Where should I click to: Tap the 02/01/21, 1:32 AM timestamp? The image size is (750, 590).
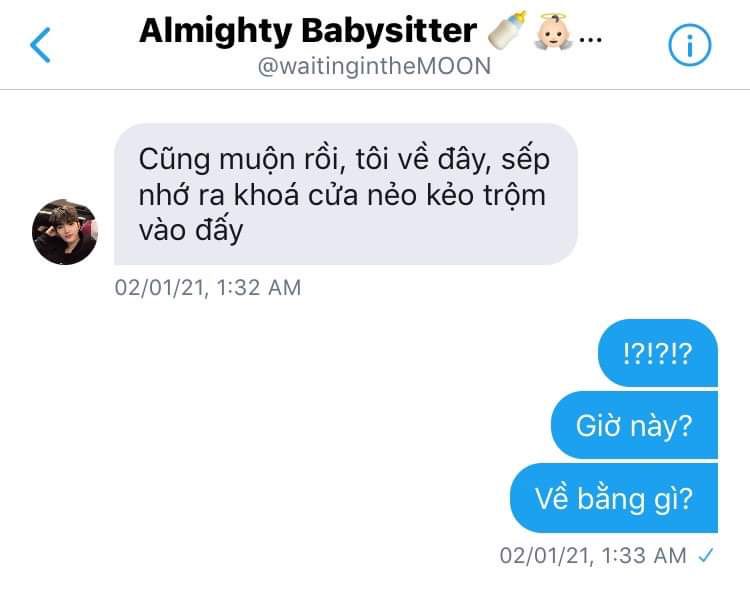[208, 288]
